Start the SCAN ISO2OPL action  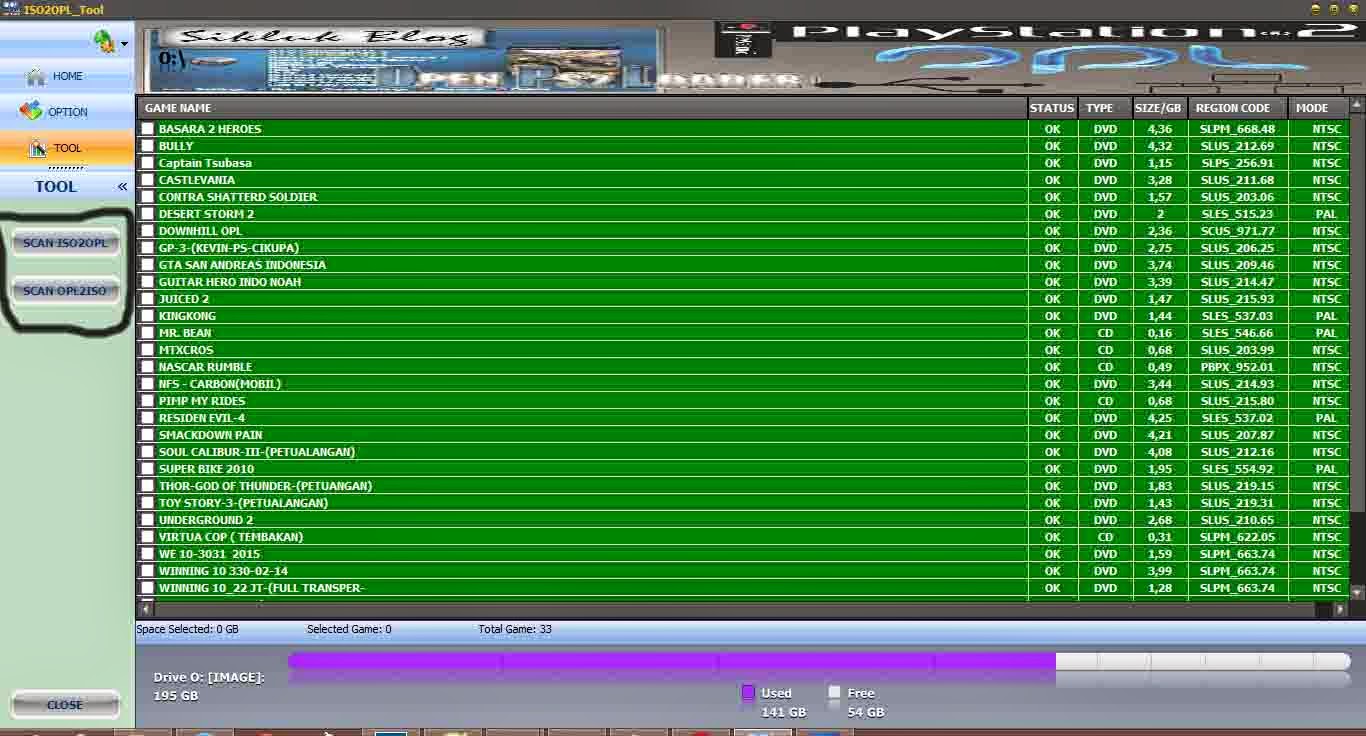click(x=66, y=243)
